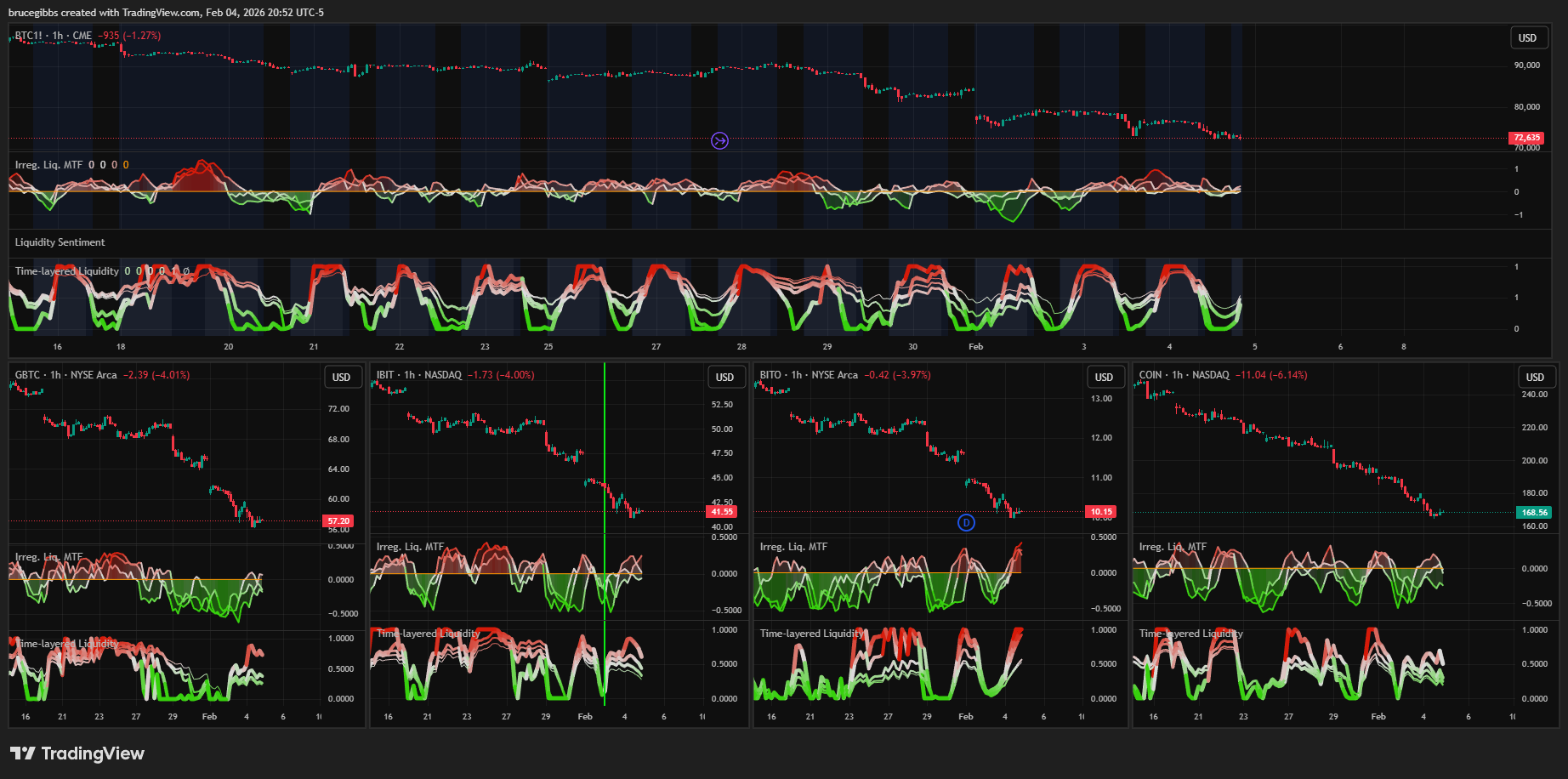1568x779 pixels.
Task: Click the red 72,635 price label
Action: point(1526,138)
